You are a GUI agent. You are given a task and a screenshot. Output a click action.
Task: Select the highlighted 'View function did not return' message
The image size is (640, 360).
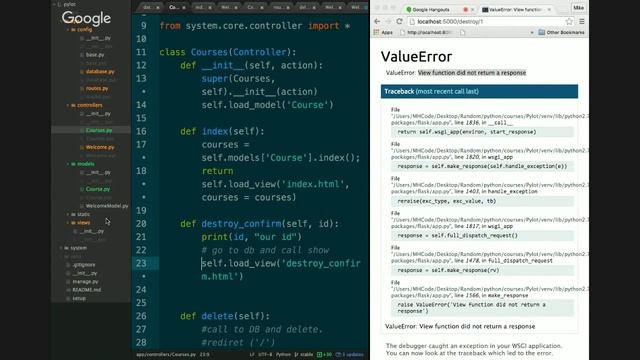472,73
